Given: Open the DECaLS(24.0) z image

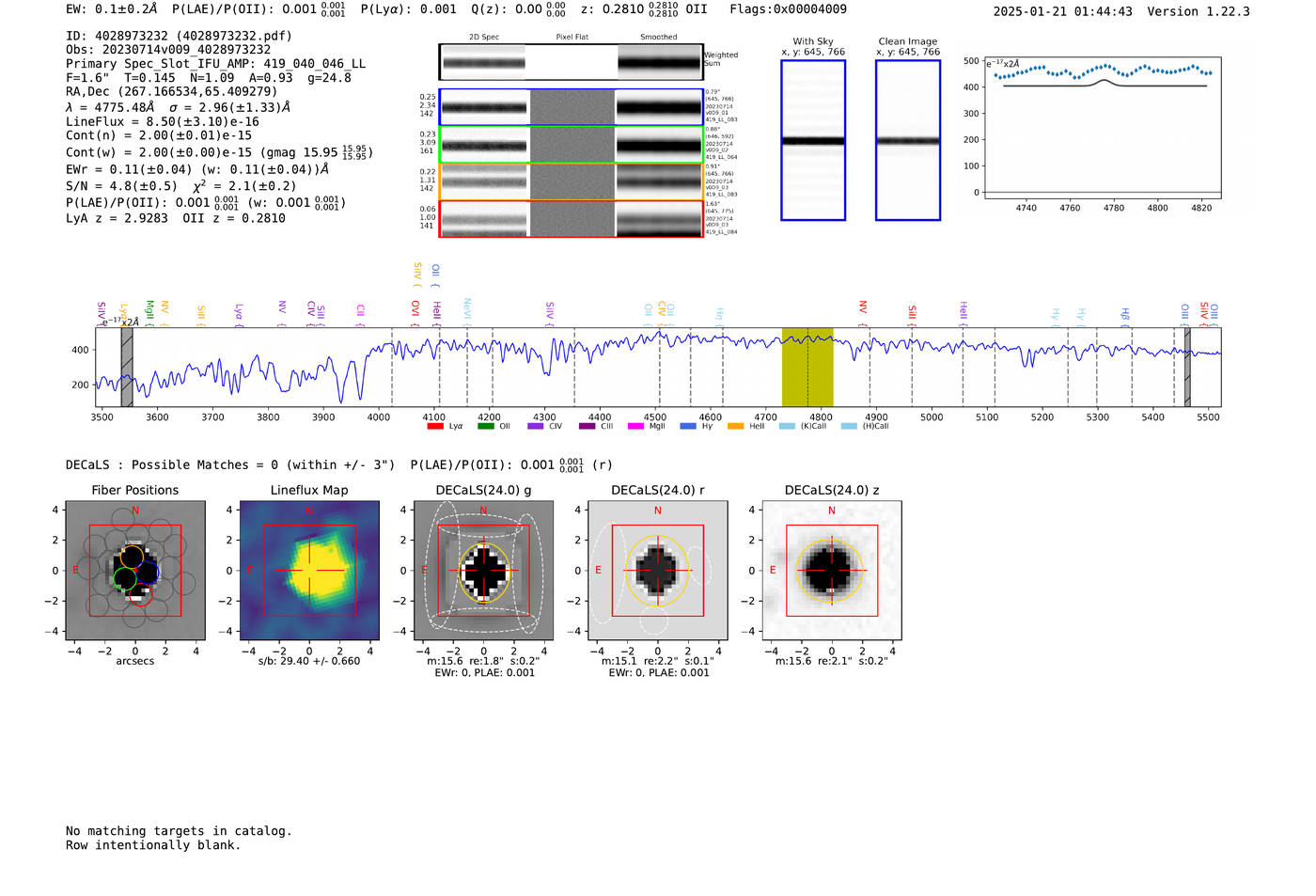Looking at the screenshot, I should 831,571.
